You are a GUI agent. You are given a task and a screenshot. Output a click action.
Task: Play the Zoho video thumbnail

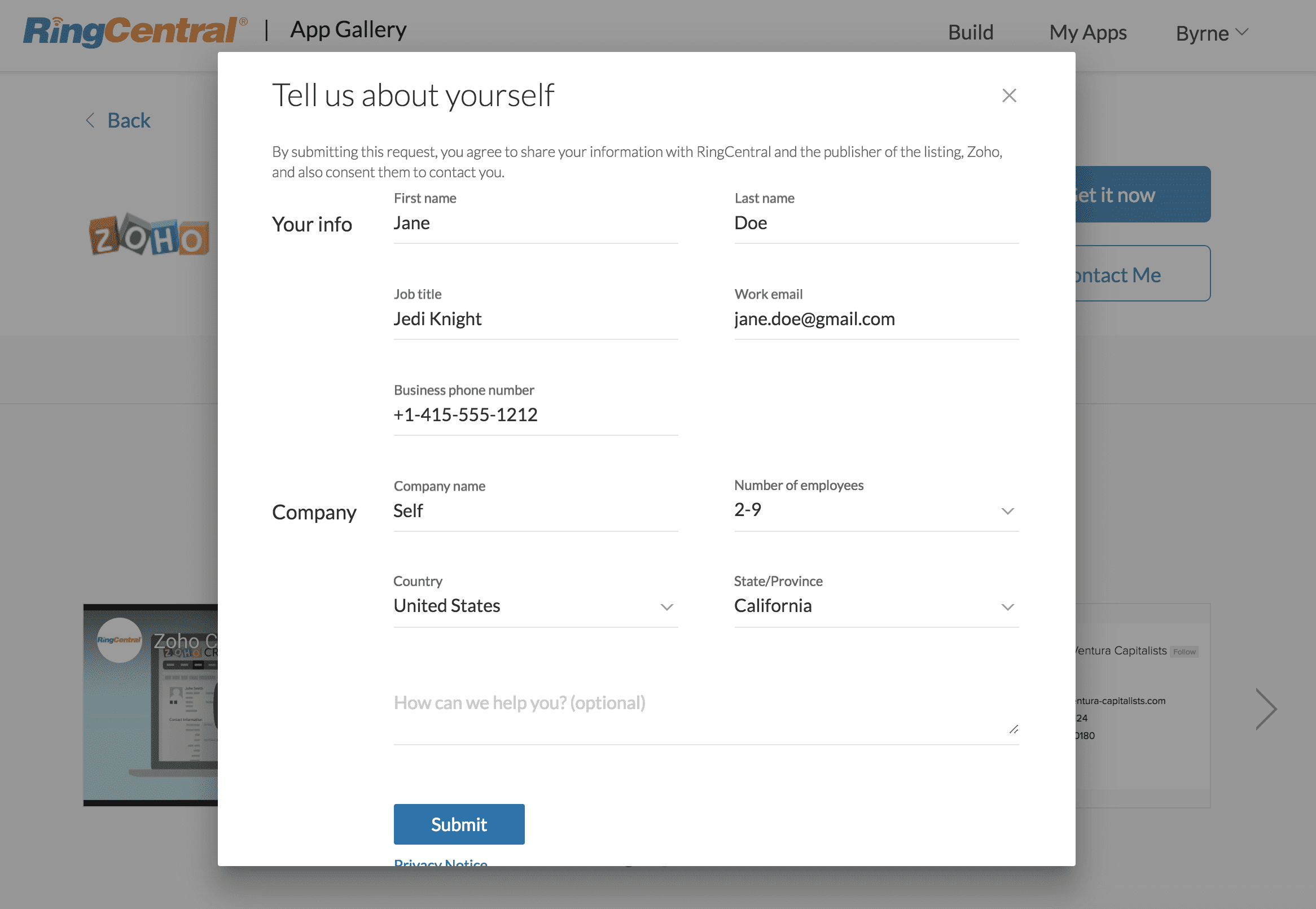(x=151, y=705)
